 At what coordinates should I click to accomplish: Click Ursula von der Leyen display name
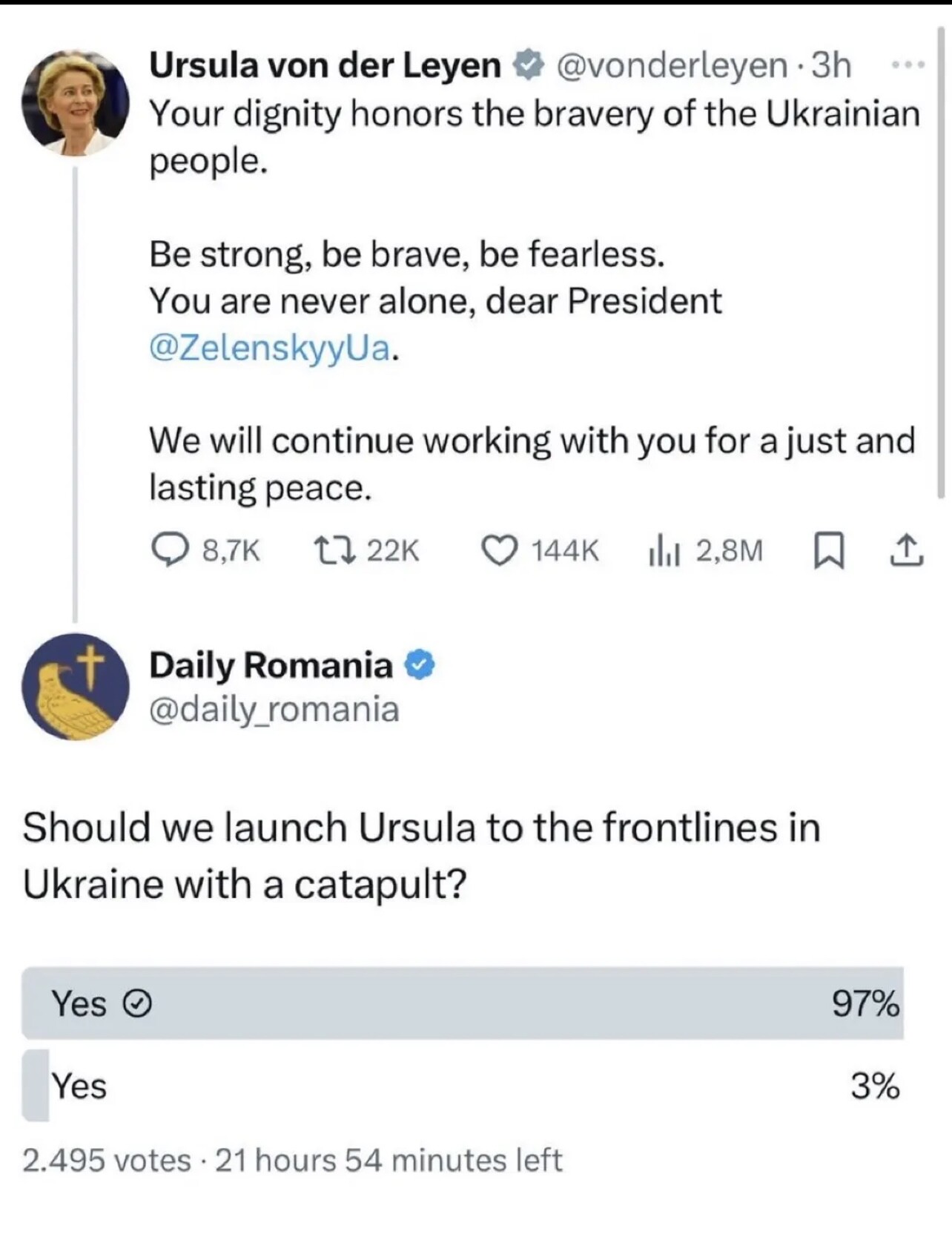(325, 65)
